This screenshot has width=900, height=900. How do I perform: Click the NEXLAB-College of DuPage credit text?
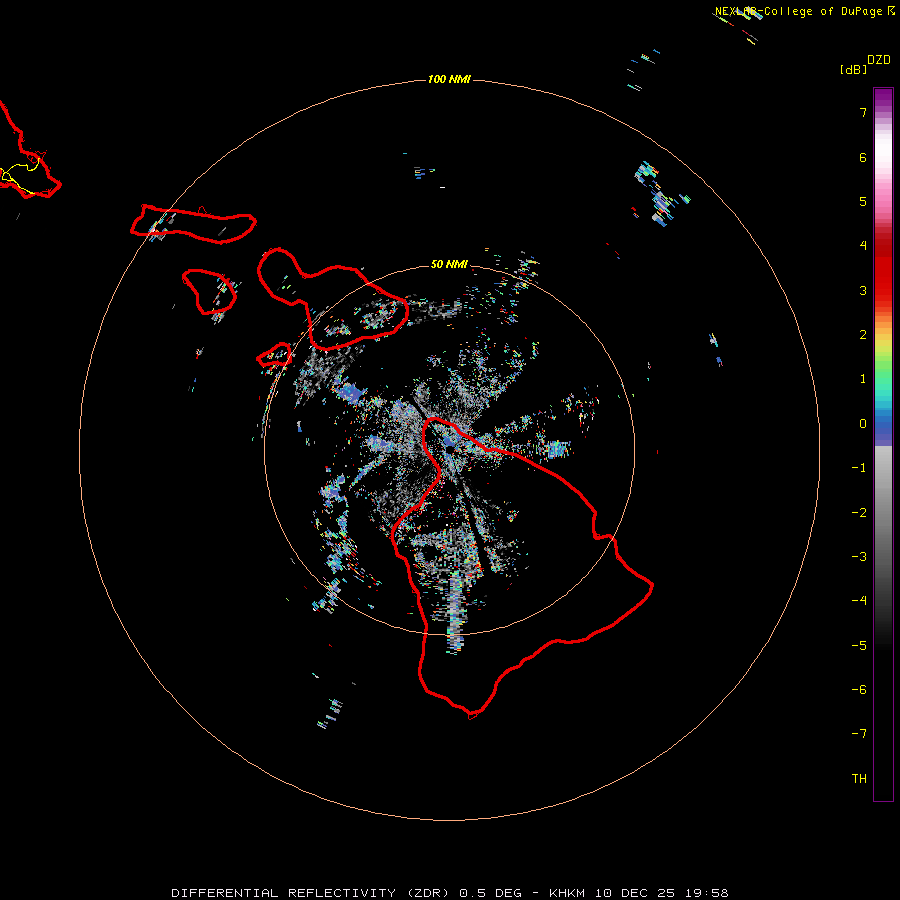click(798, 11)
